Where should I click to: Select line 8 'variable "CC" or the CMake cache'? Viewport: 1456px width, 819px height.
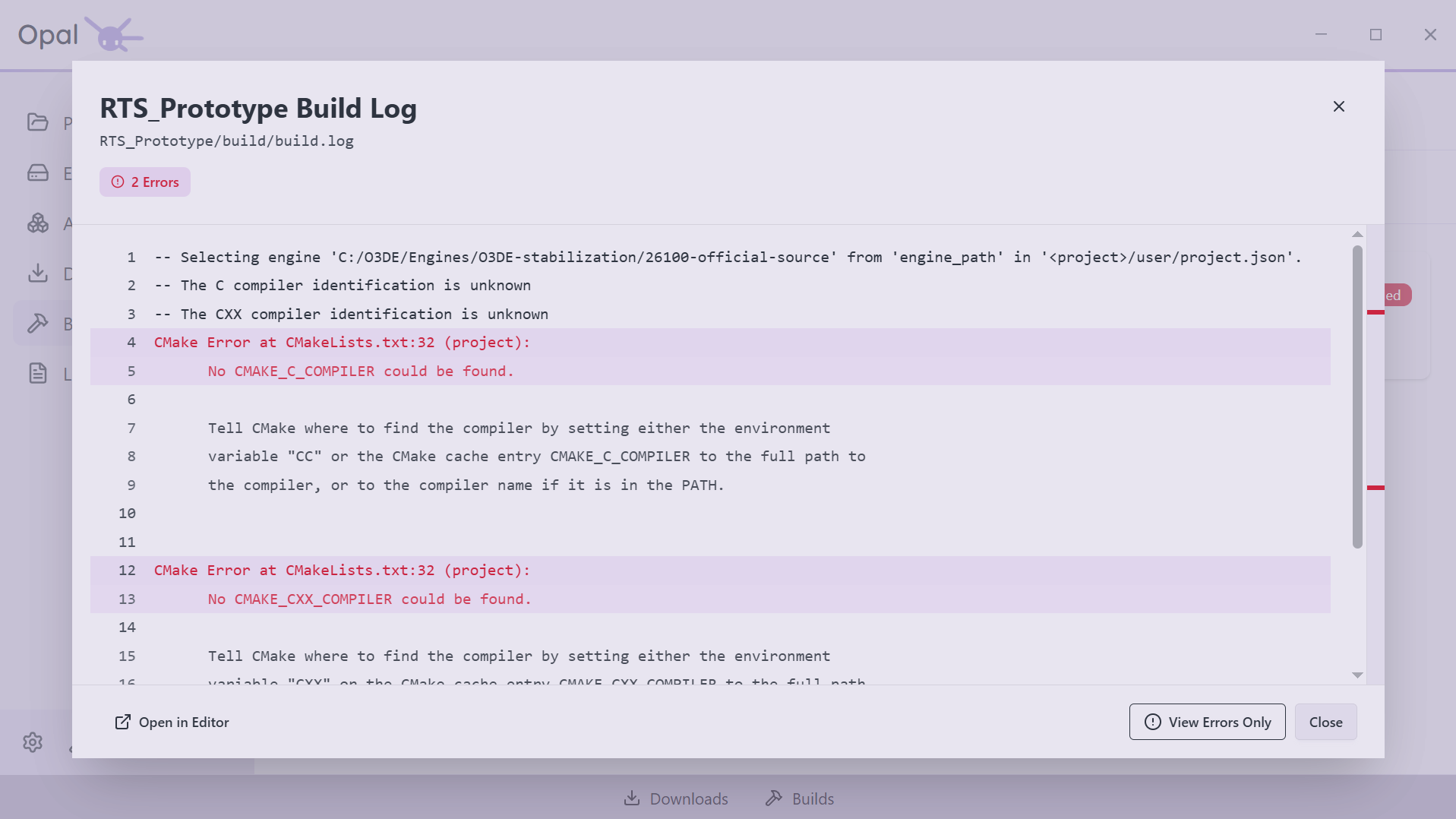(710, 457)
